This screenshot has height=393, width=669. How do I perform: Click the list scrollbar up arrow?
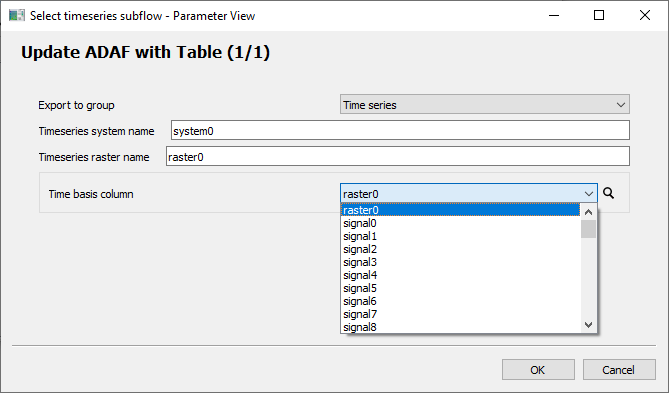(x=588, y=212)
